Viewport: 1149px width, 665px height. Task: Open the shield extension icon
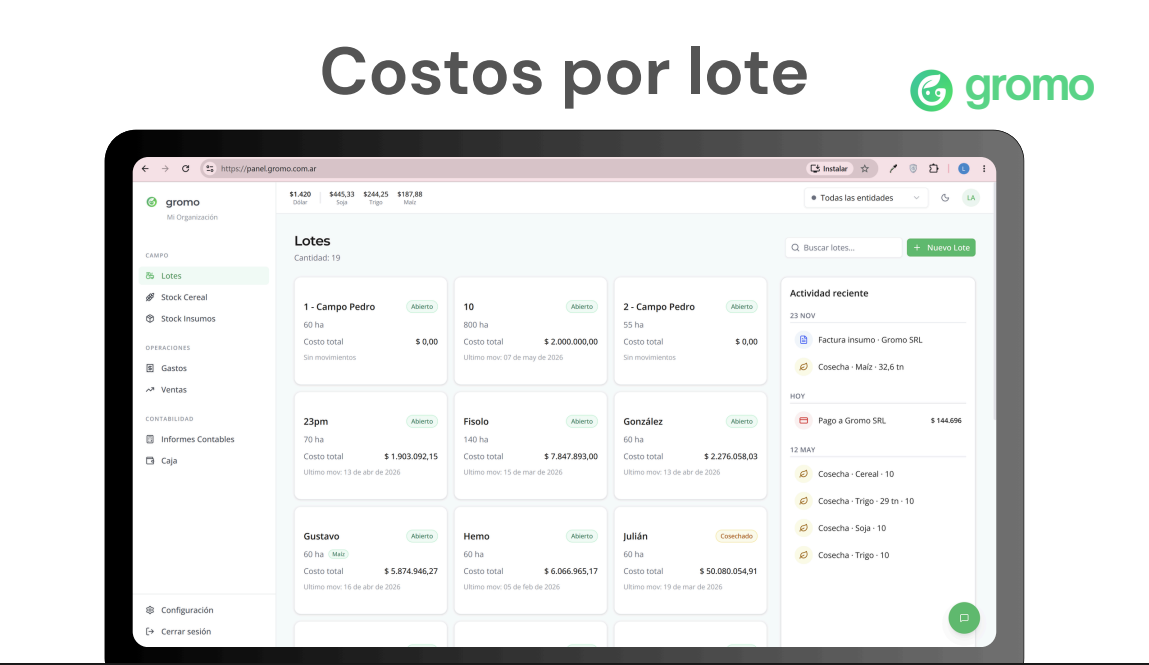913,168
